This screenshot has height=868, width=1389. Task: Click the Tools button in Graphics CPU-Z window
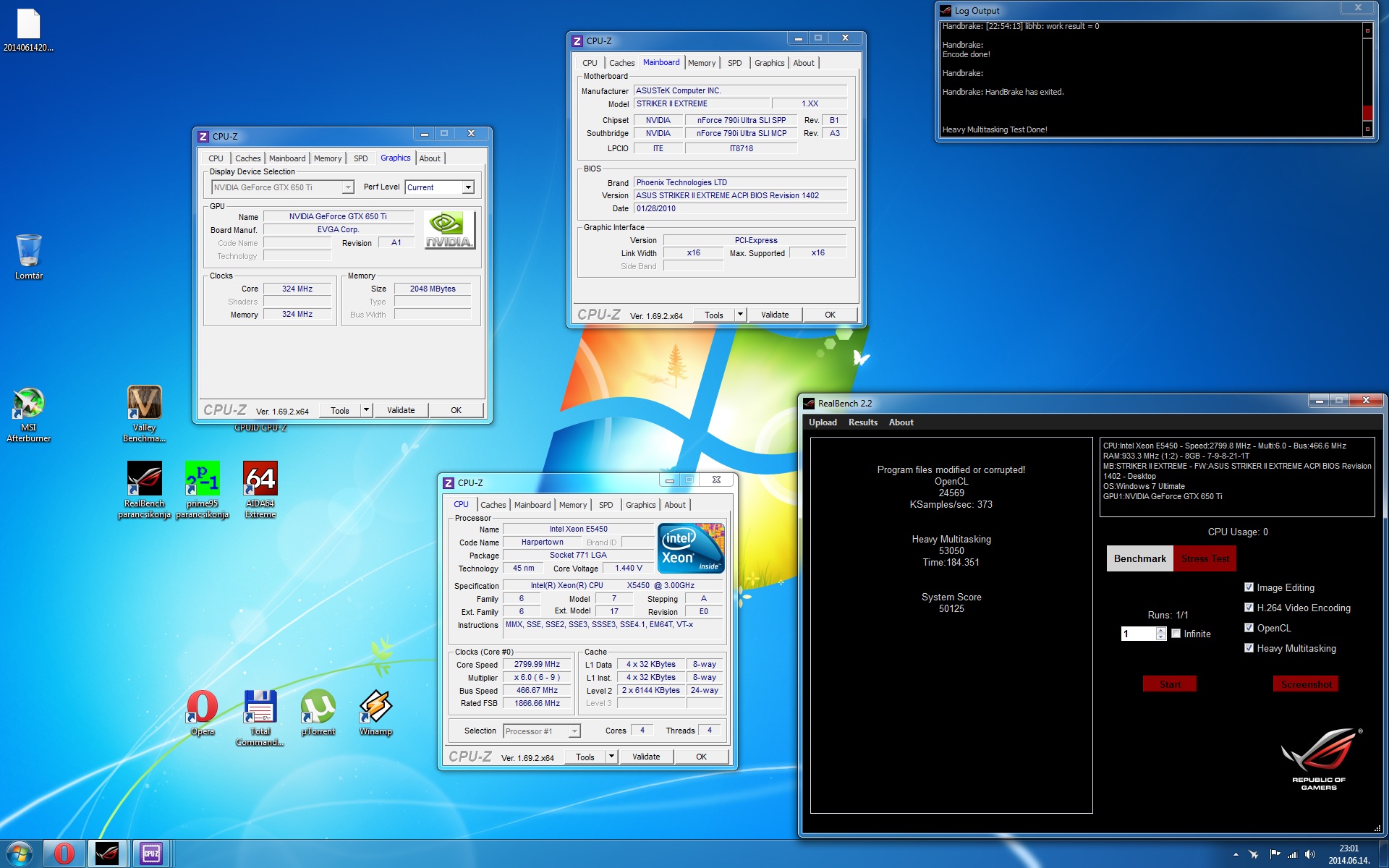coord(340,410)
